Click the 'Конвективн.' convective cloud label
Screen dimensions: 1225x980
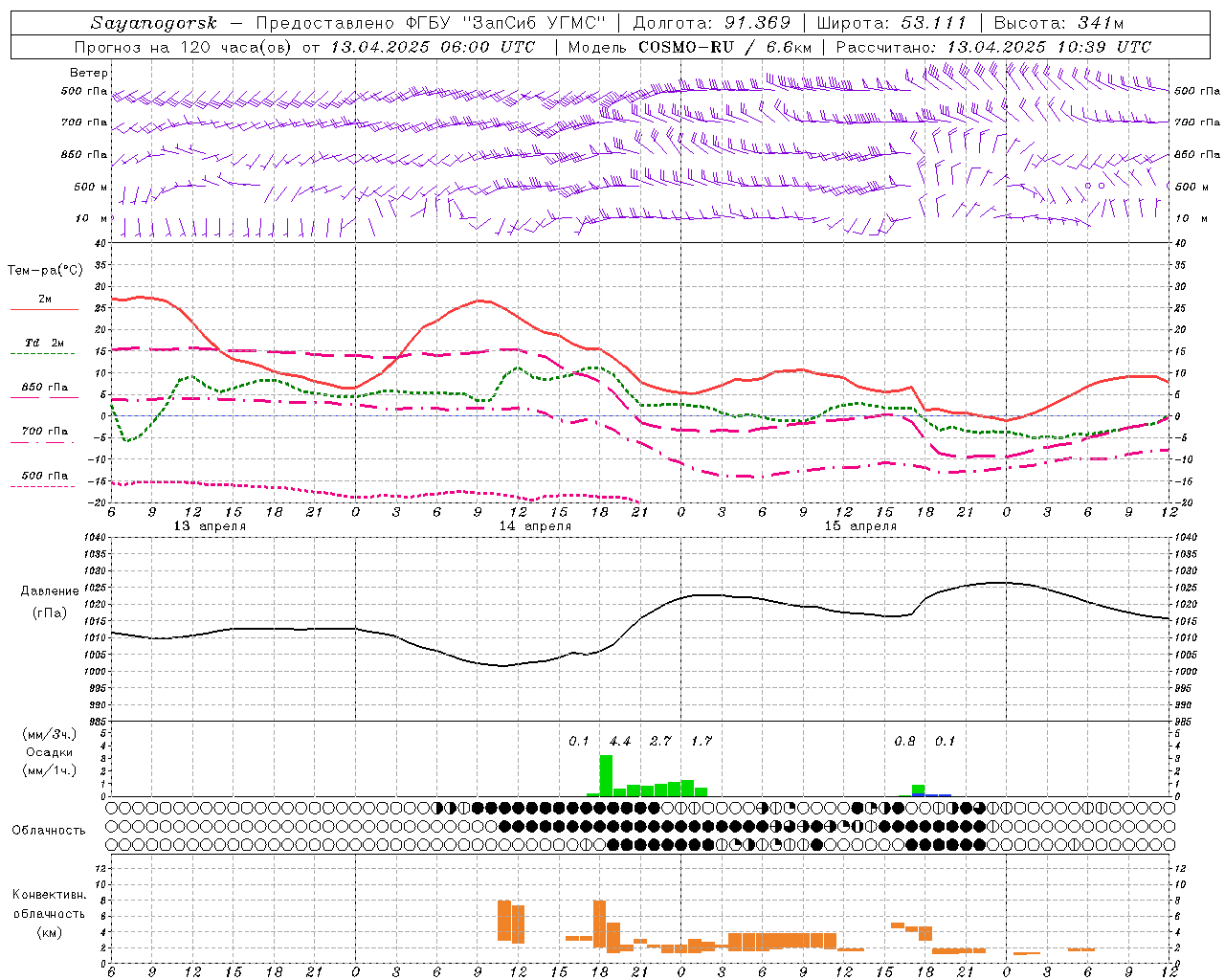[49, 895]
